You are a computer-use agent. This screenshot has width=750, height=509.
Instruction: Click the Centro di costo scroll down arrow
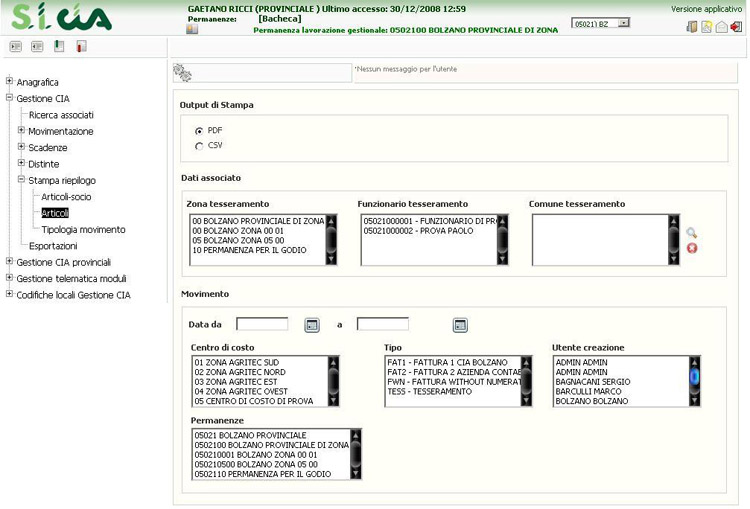coord(333,401)
